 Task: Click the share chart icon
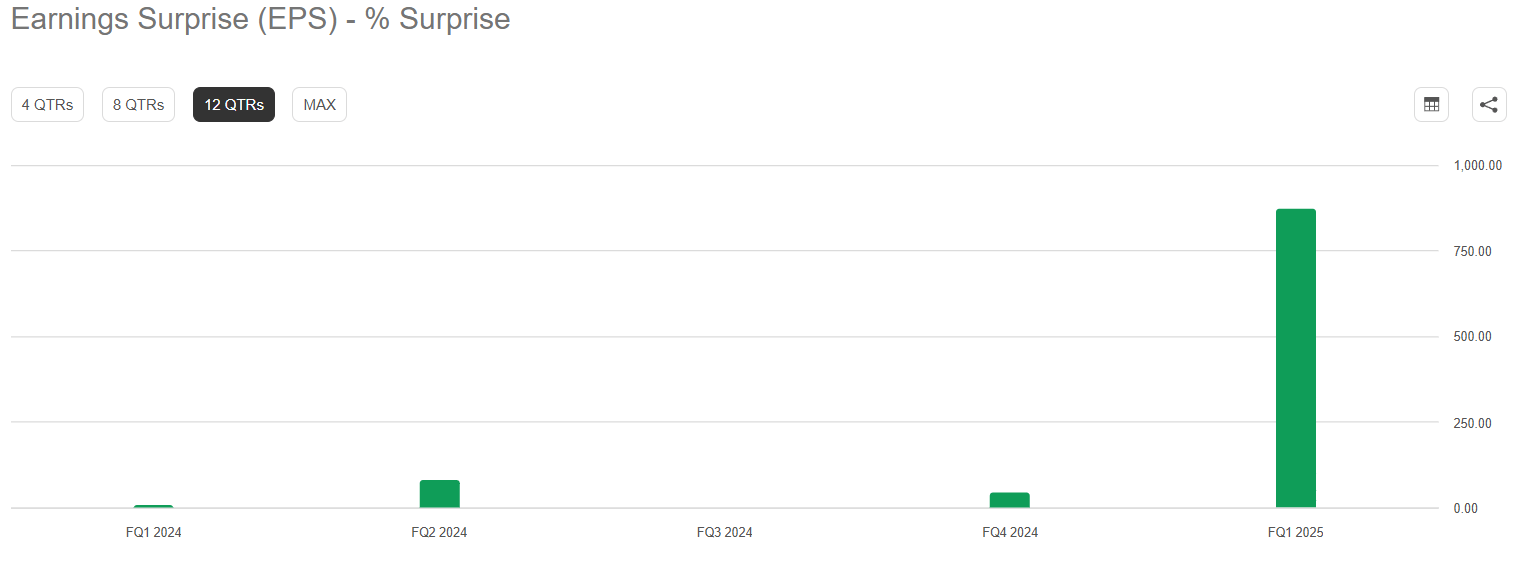1489,105
